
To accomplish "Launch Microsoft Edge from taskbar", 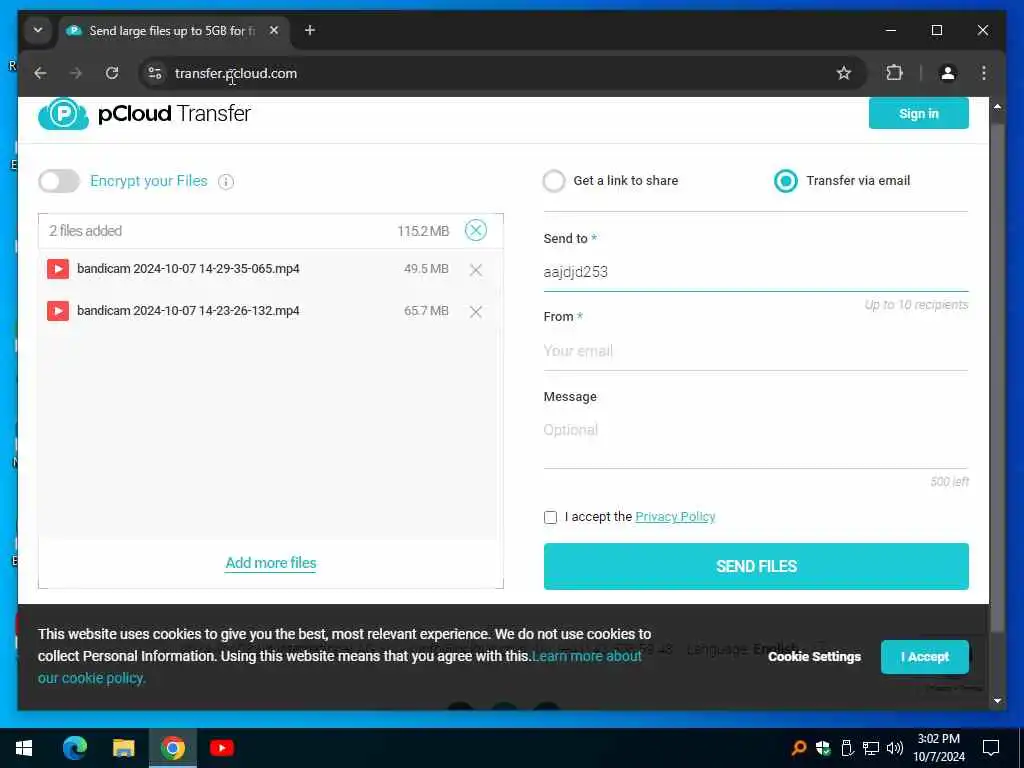I will coord(74,748).
